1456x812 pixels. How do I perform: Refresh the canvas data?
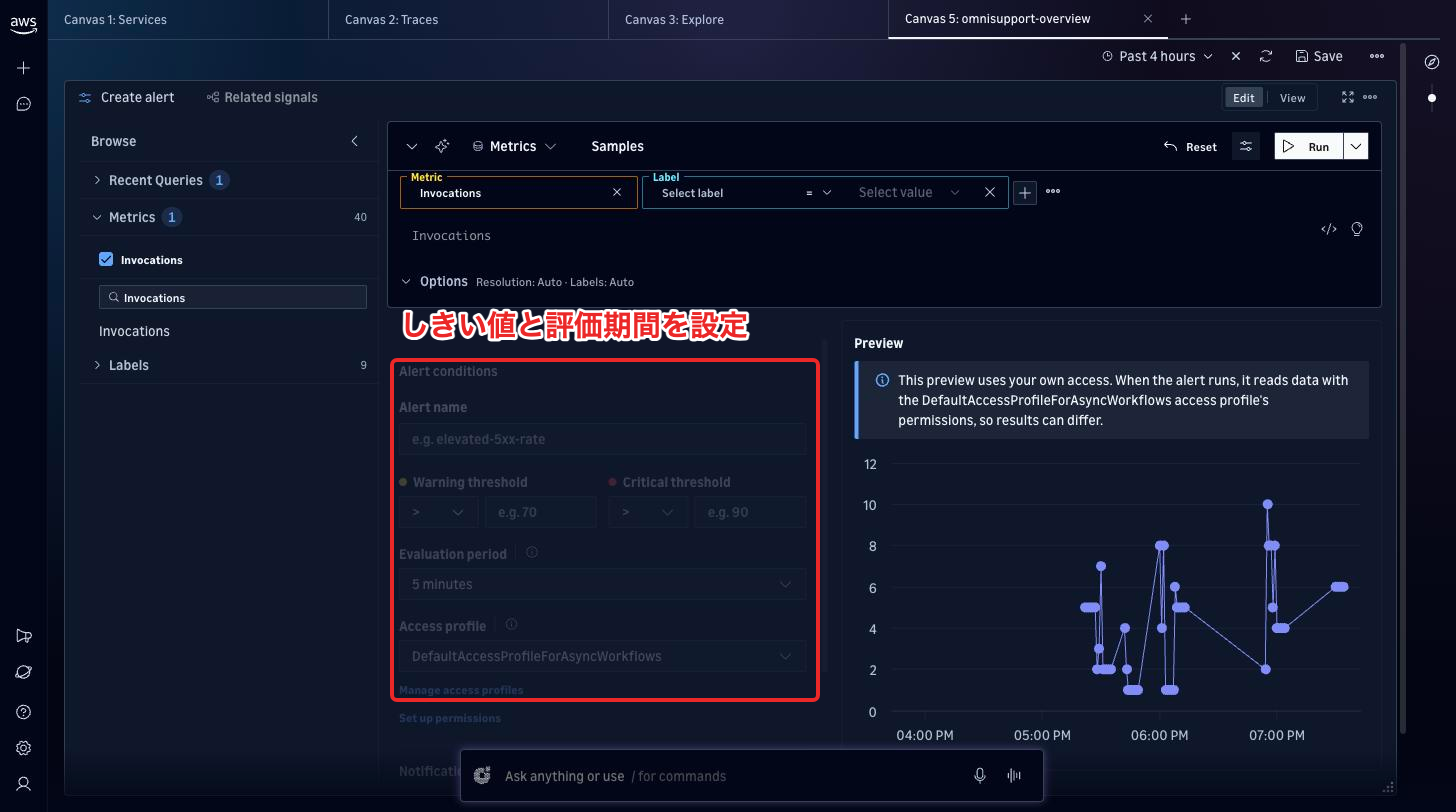[x=1266, y=56]
